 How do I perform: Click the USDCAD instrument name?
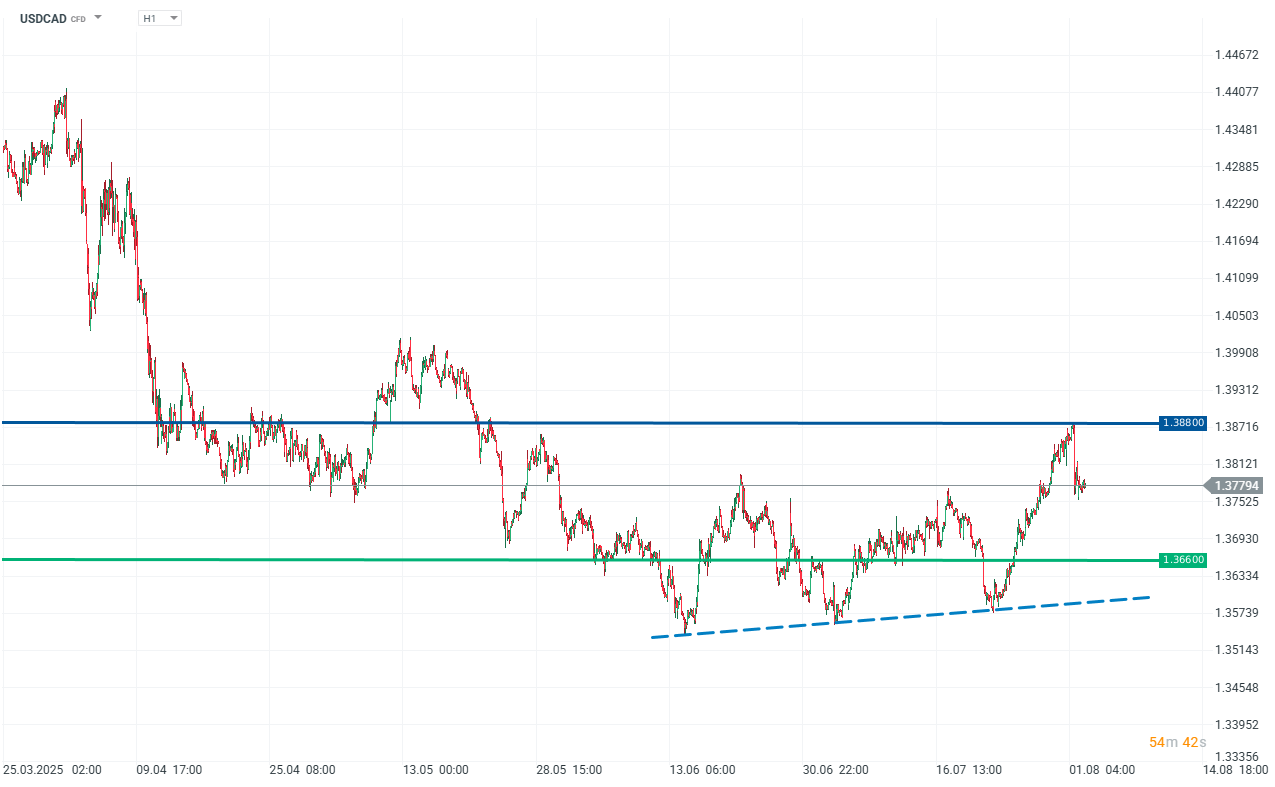coord(42,18)
